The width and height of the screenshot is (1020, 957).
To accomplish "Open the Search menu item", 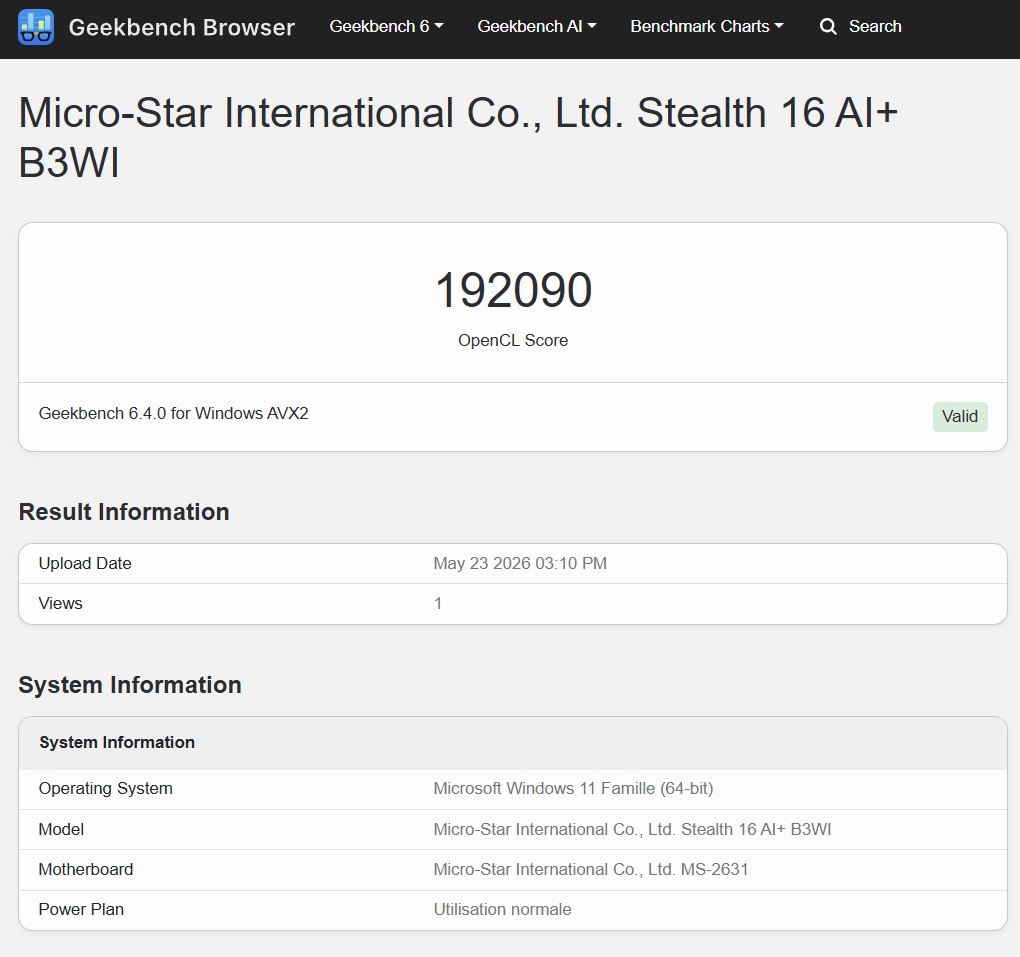I will 875,26.
